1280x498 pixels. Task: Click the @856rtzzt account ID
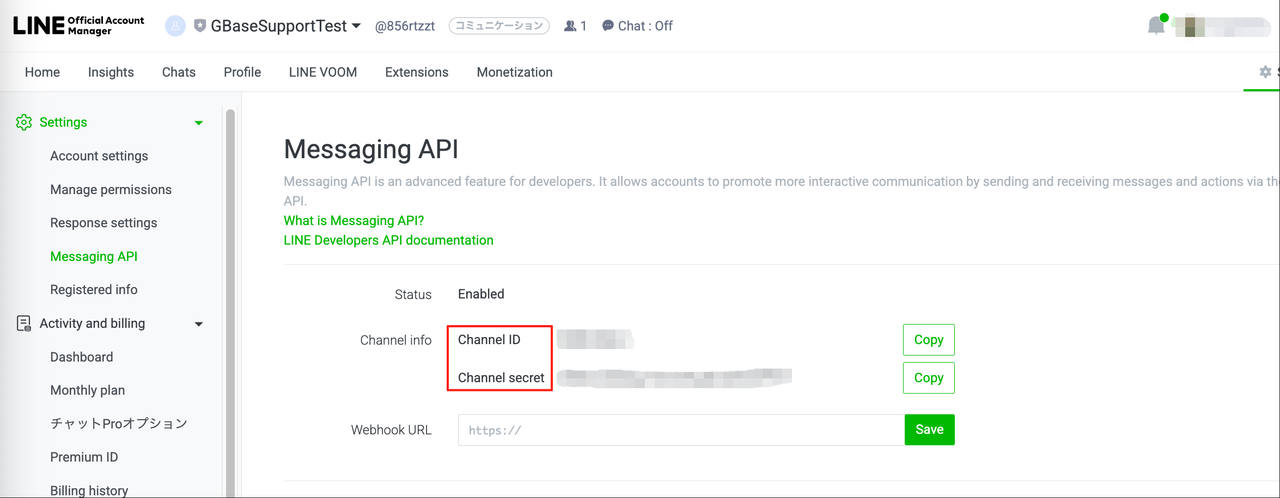coord(405,26)
